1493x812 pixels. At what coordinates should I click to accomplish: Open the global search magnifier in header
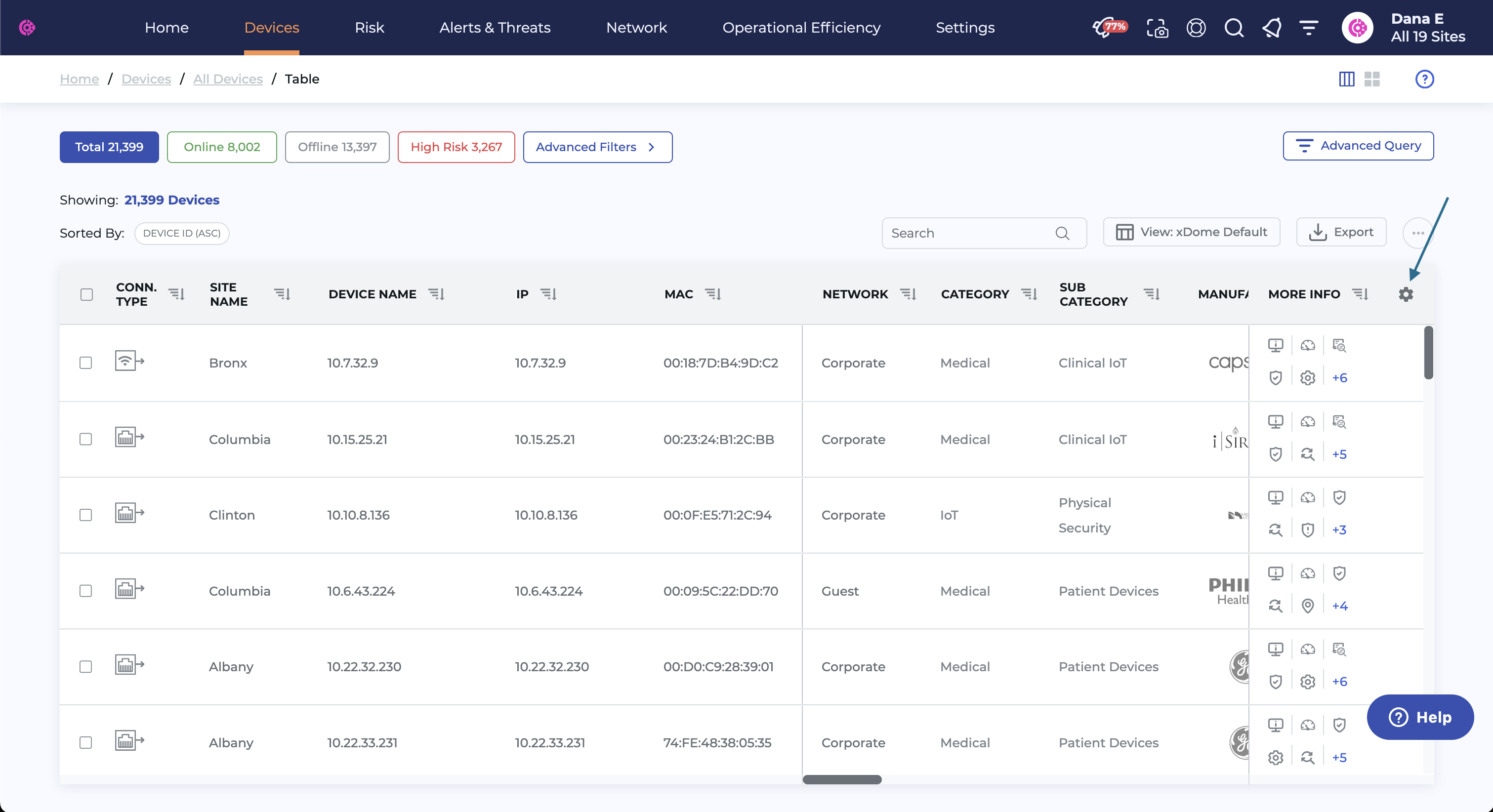click(1234, 28)
